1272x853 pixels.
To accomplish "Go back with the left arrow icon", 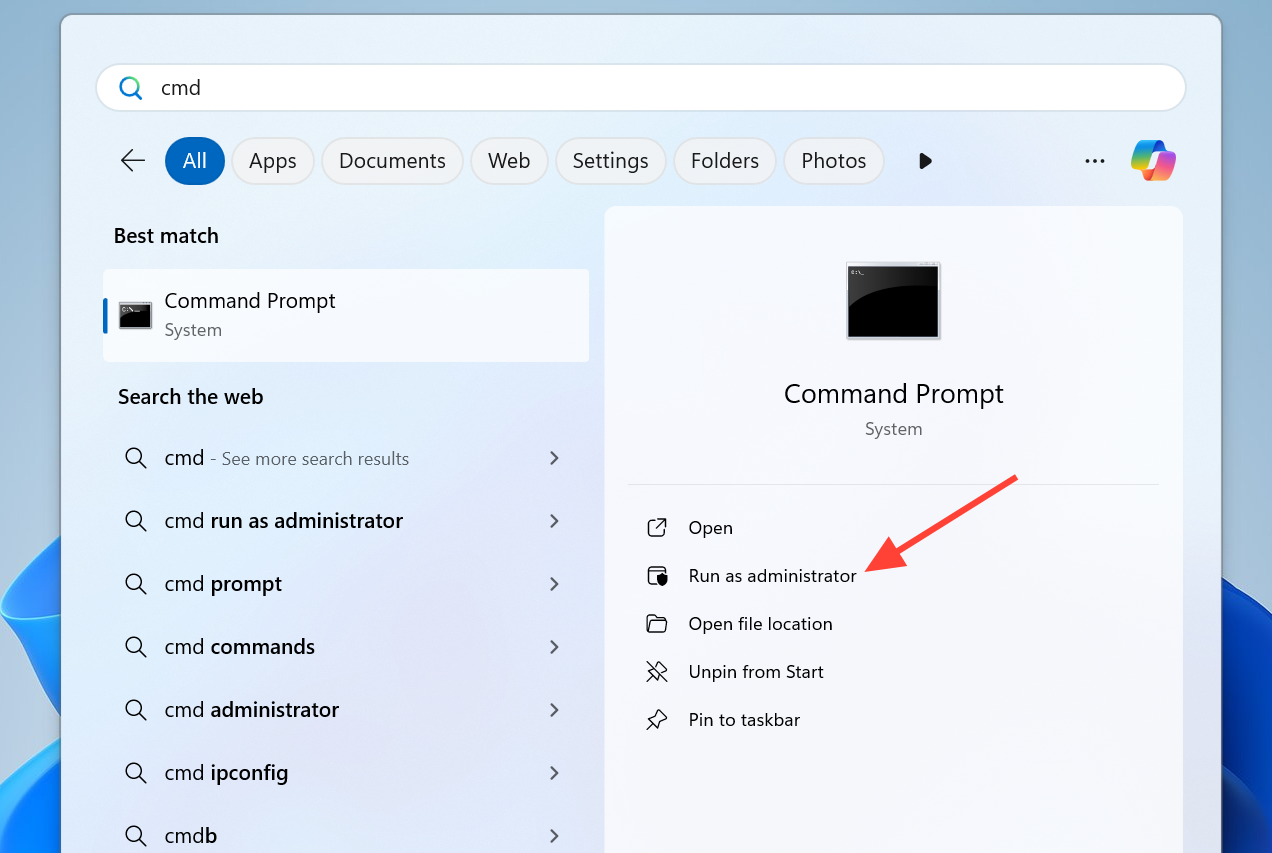I will pos(133,160).
